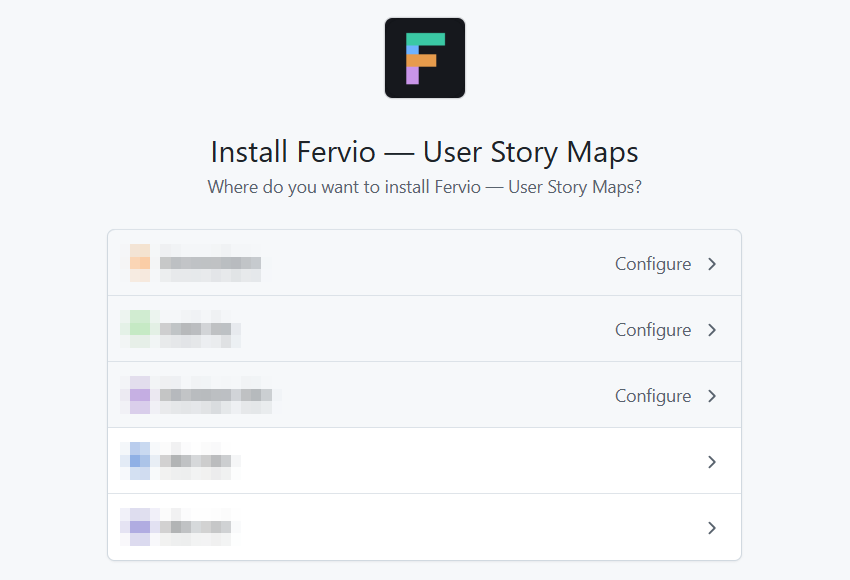Click Configure on the light-purple-avatar account row

coord(653,396)
